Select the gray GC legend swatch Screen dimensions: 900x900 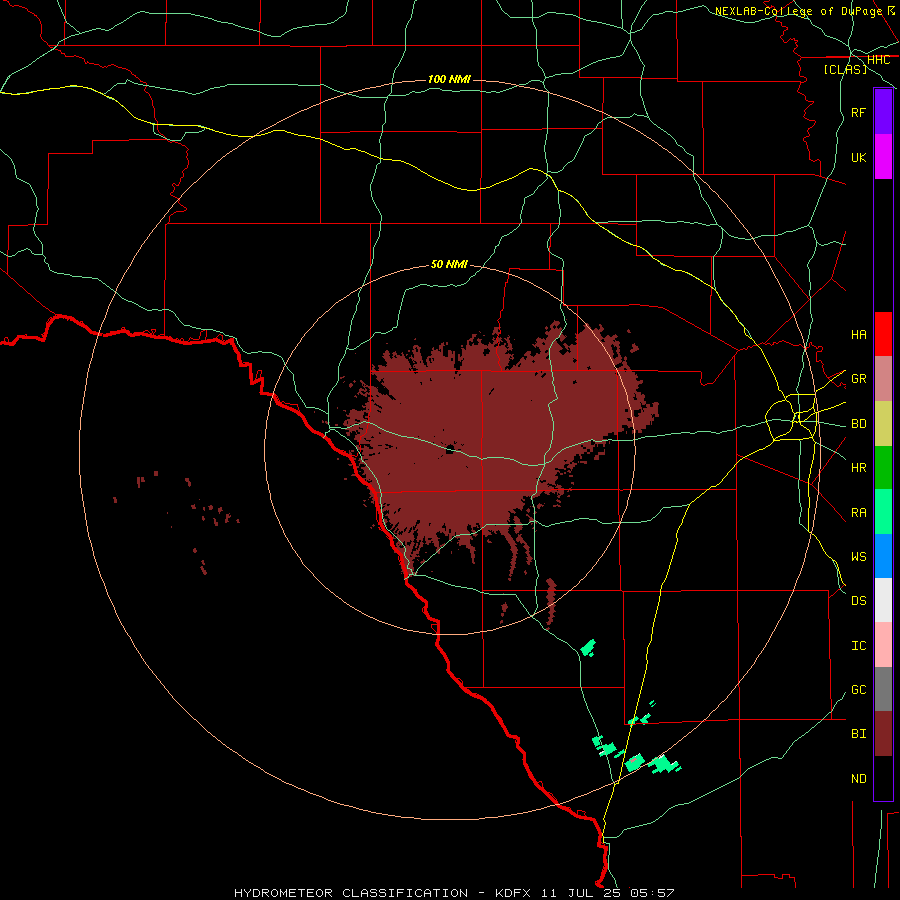click(x=883, y=689)
